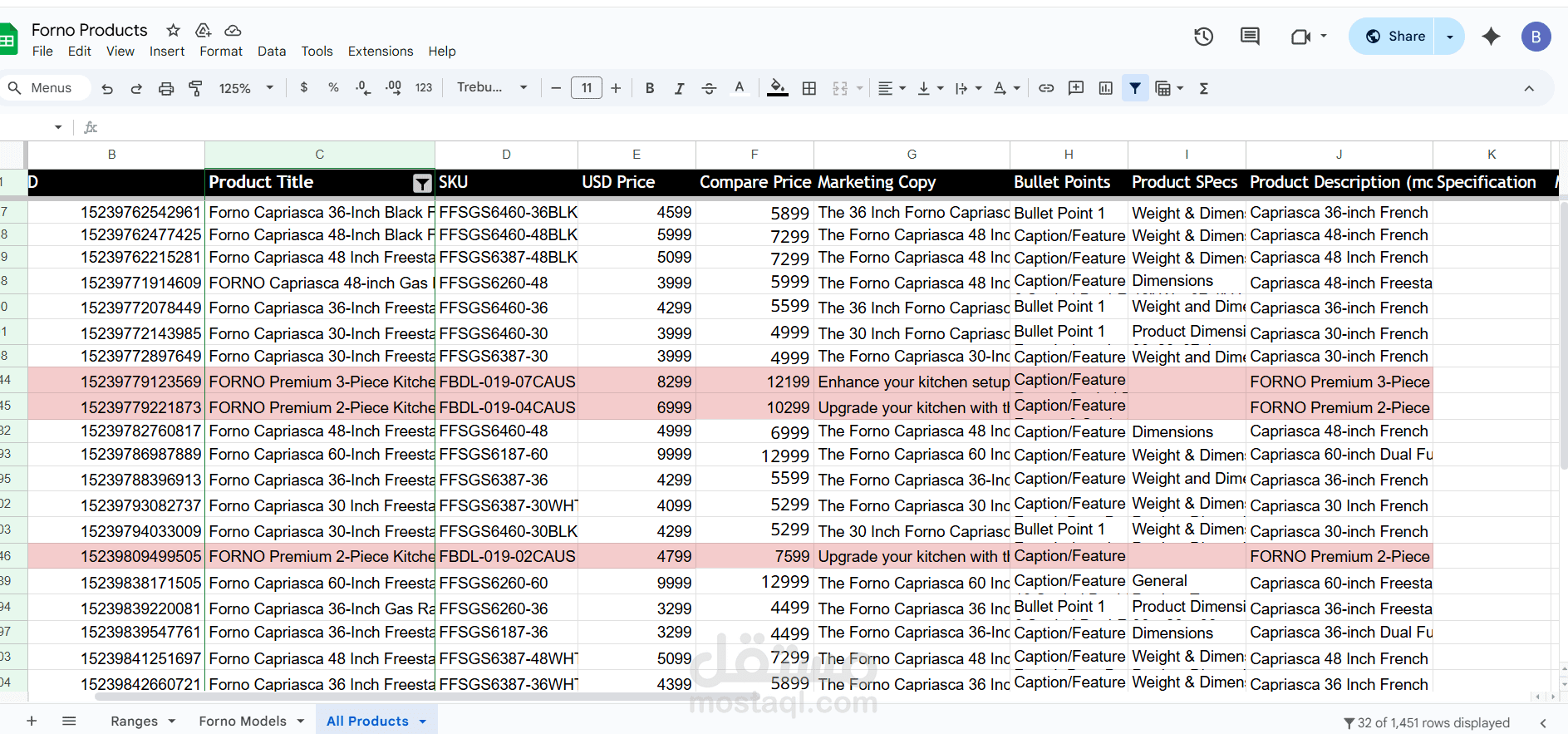Open the Edit menu
The width and height of the screenshot is (1568, 734).
pos(80,52)
